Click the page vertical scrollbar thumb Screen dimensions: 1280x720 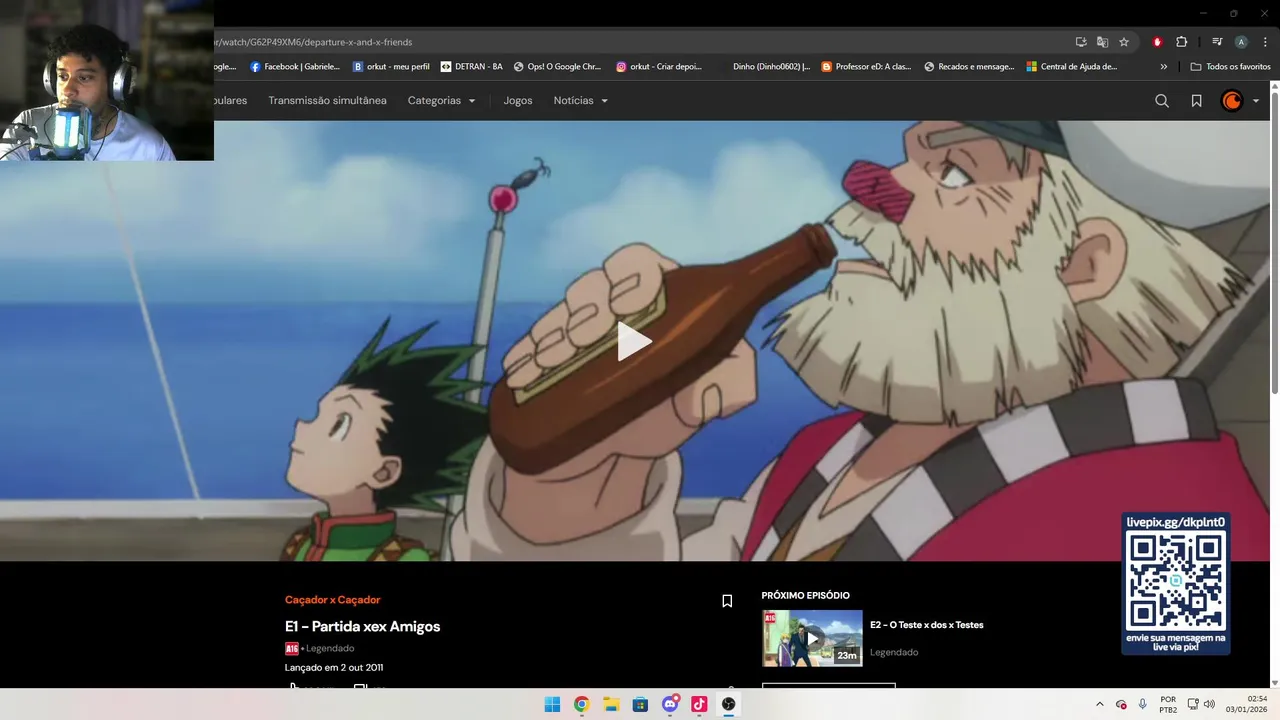(x=1274, y=243)
